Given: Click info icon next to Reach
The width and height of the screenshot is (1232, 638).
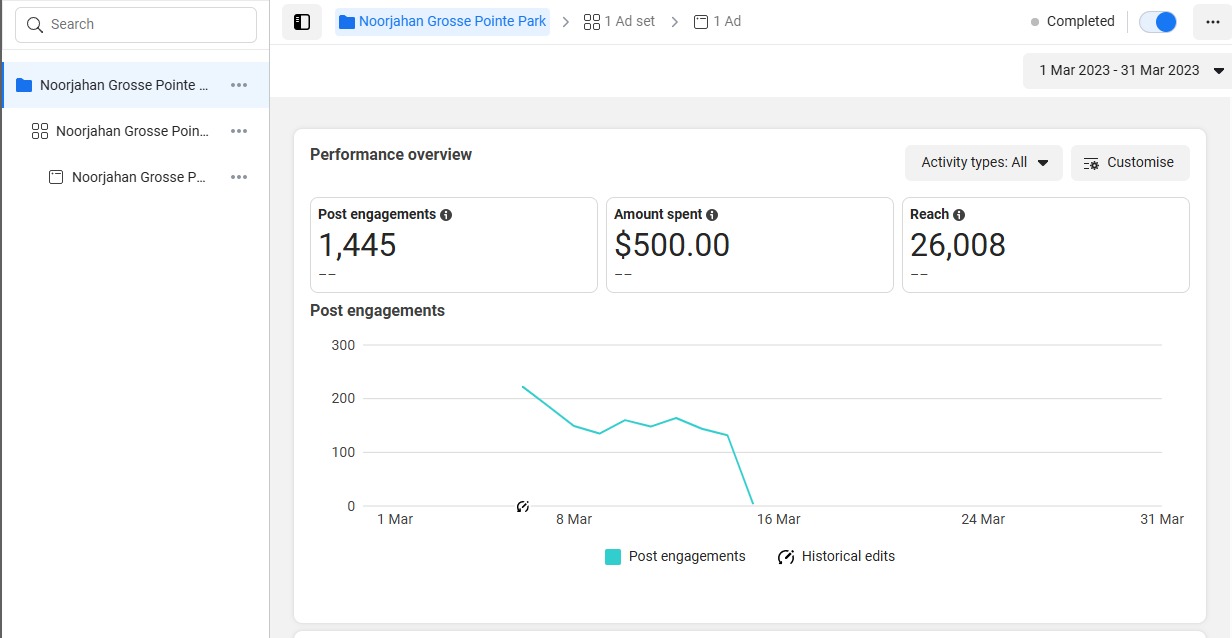Looking at the screenshot, I should point(959,215).
